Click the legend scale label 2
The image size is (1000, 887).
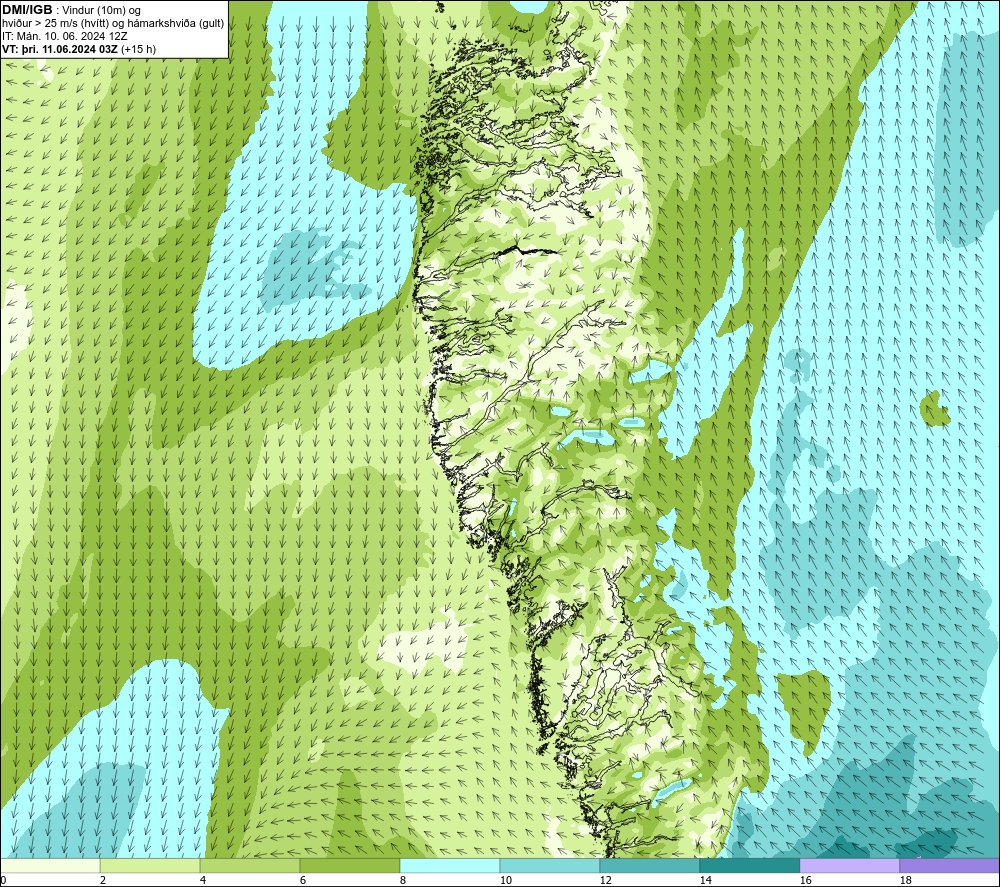(103, 880)
